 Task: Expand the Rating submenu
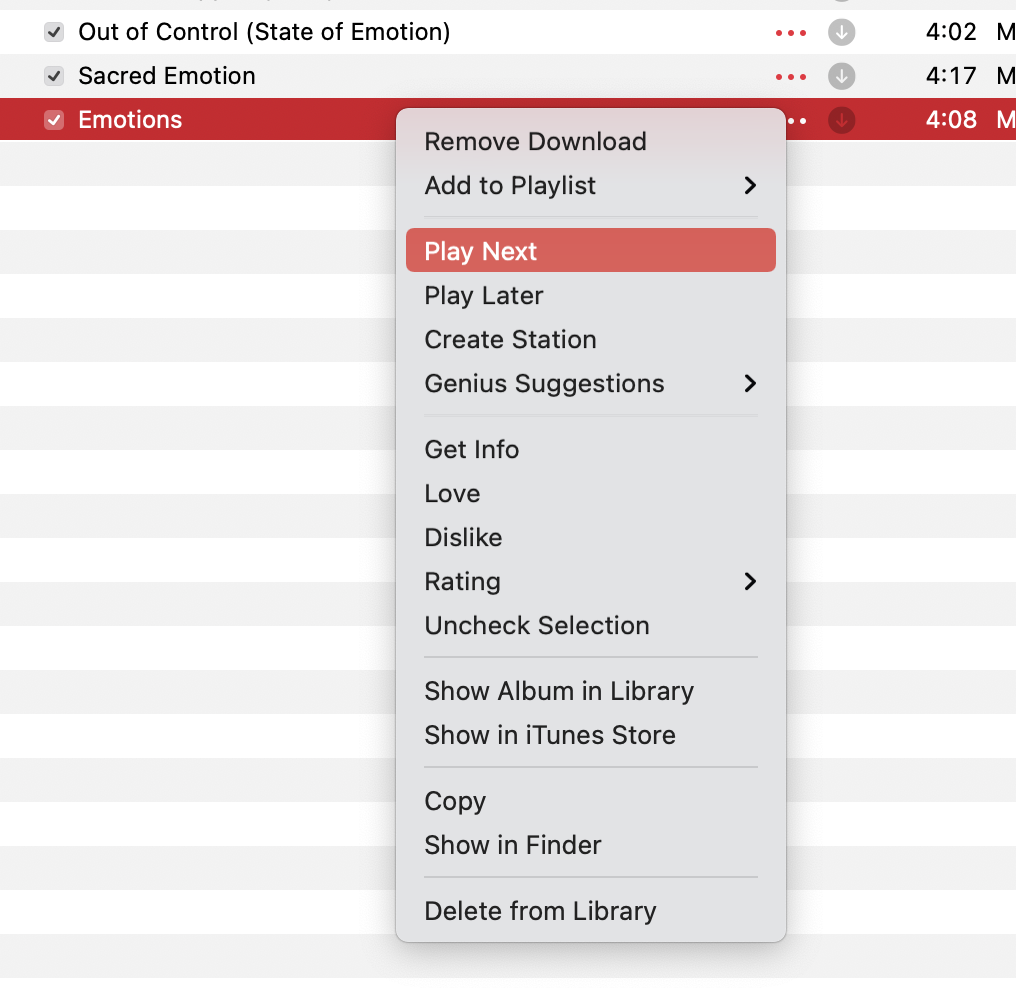click(x=591, y=581)
